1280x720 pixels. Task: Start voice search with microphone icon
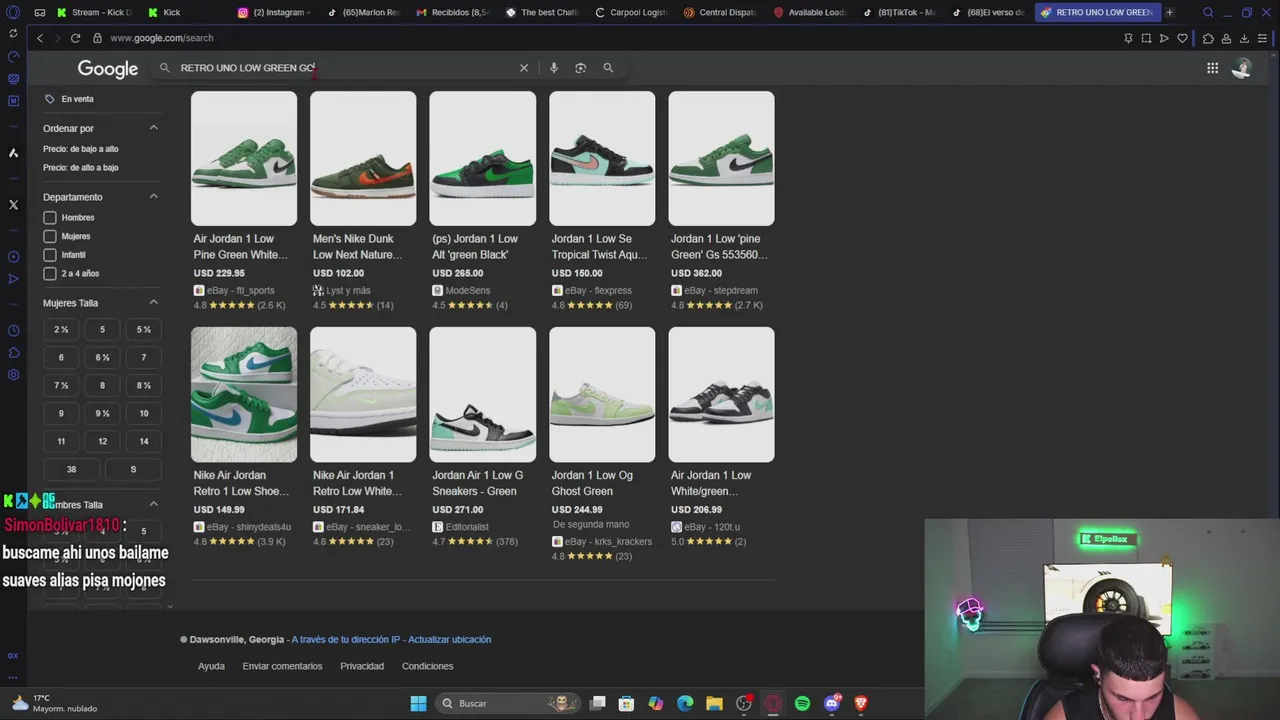click(553, 68)
